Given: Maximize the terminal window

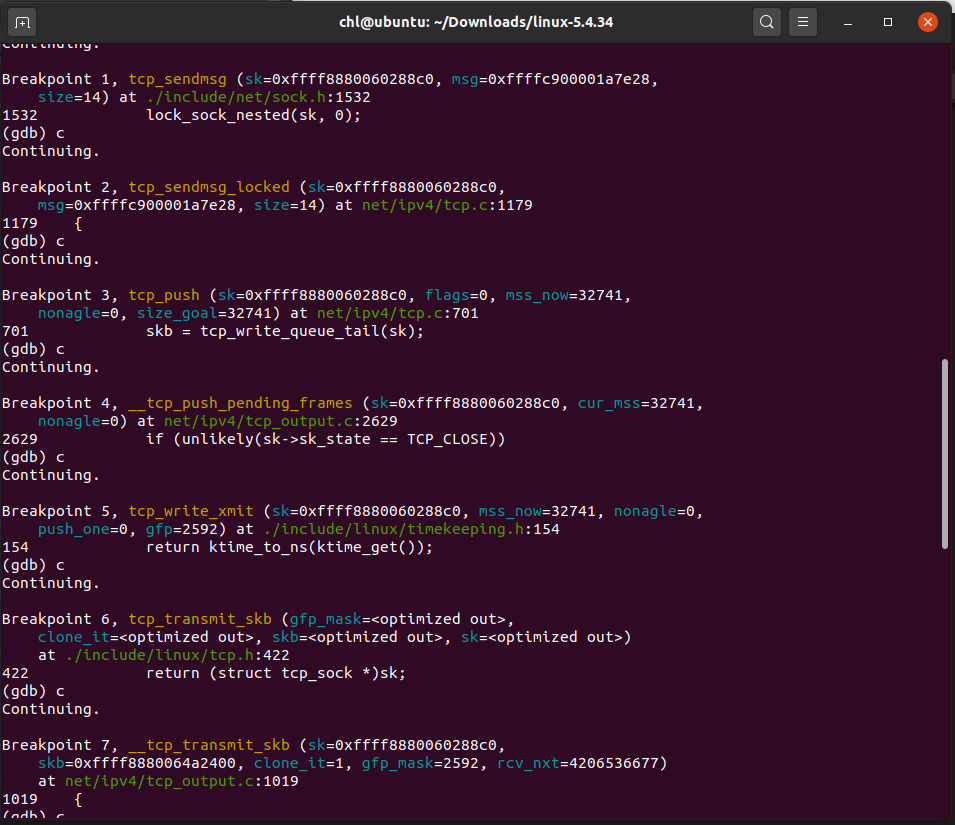Looking at the screenshot, I should pyautogui.click(x=887, y=23).
